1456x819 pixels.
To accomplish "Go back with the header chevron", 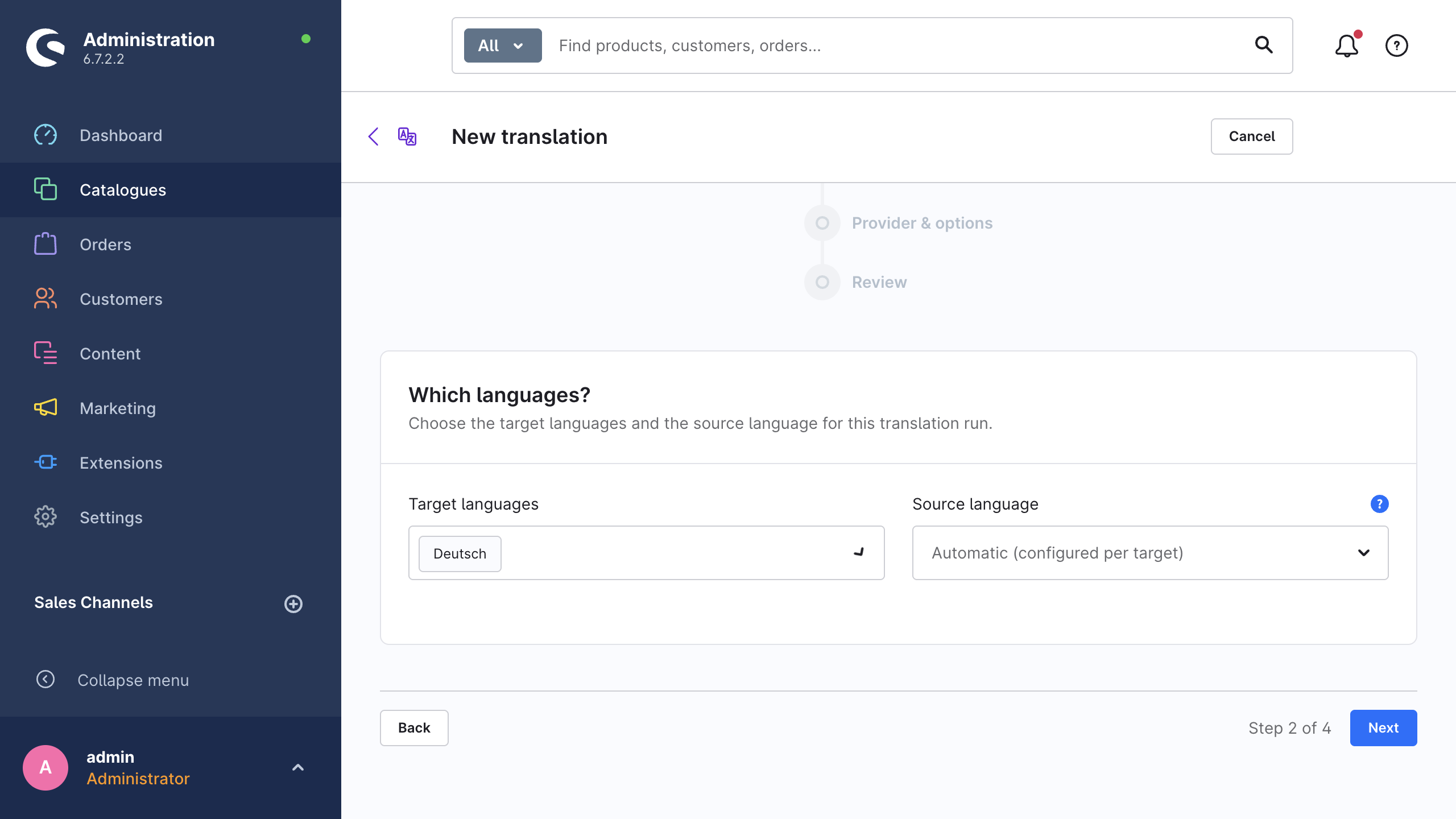I will 374,136.
